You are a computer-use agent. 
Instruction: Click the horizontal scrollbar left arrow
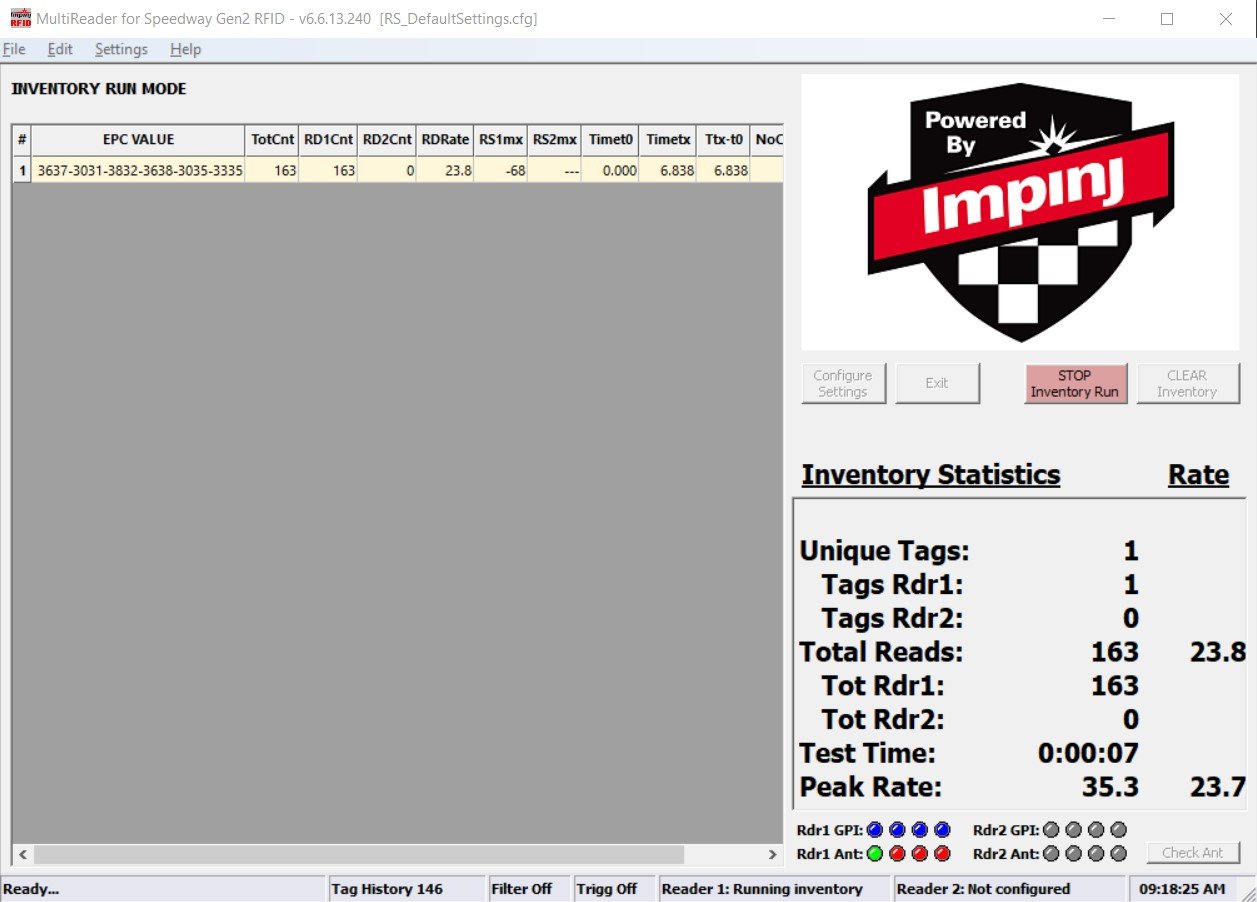(x=22, y=855)
